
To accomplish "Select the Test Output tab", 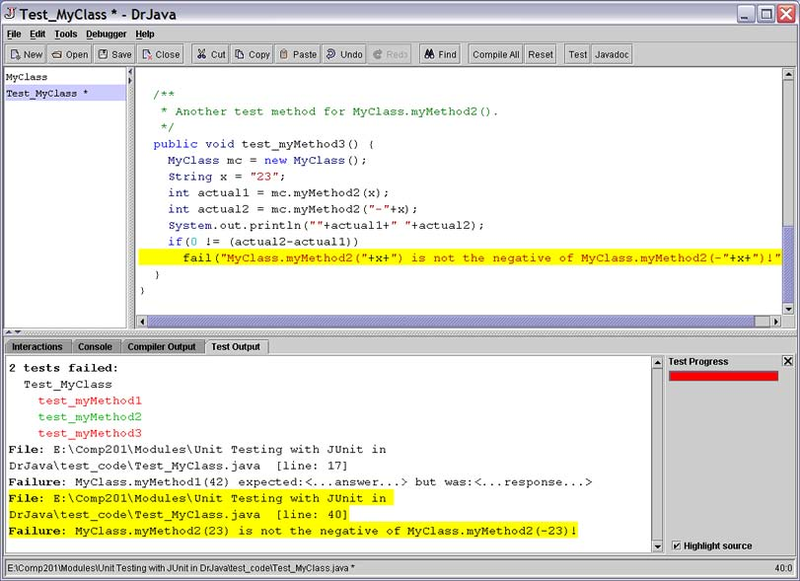I will [x=236, y=346].
